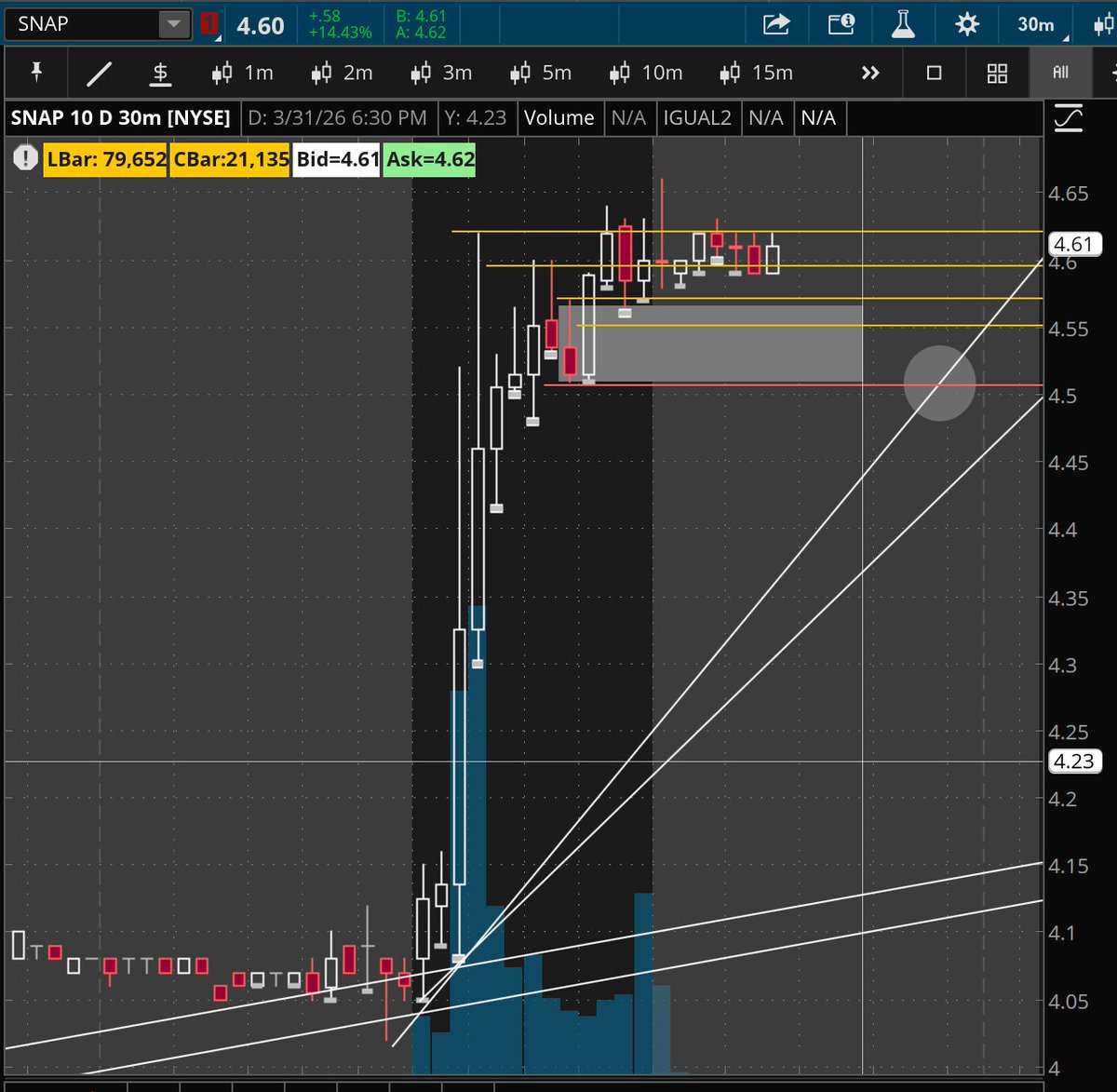Click the 4.23 crosshair price bubble
1117x1092 pixels.
click(1073, 761)
